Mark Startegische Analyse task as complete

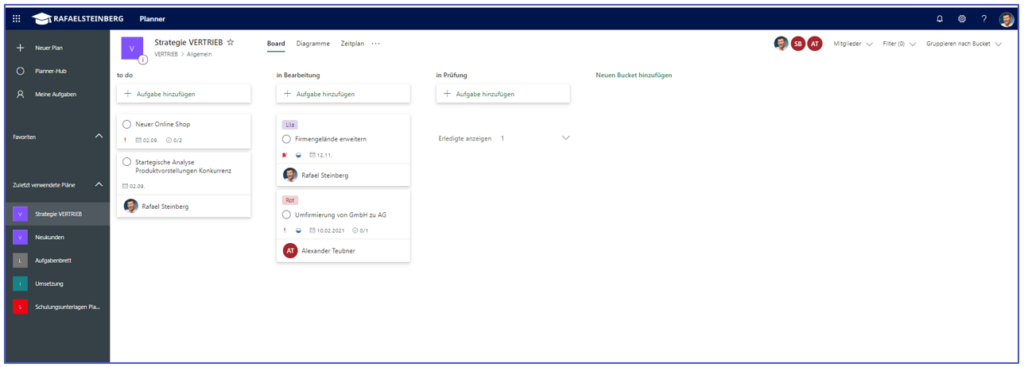click(x=127, y=161)
